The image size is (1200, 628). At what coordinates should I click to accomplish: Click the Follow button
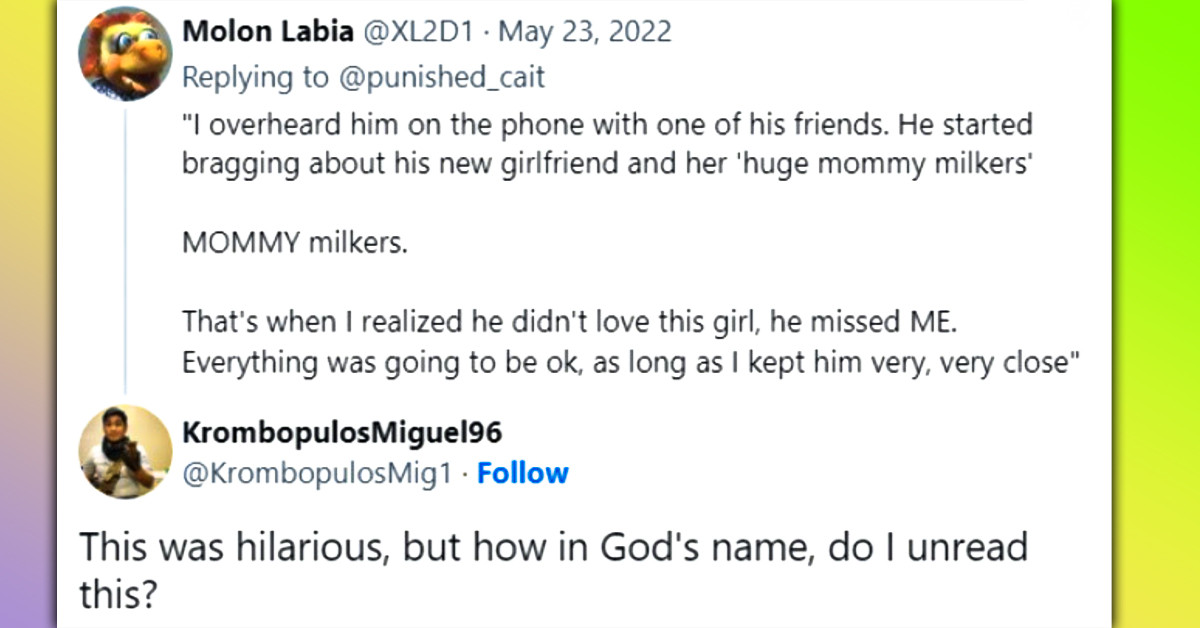(x=523, y=473)
